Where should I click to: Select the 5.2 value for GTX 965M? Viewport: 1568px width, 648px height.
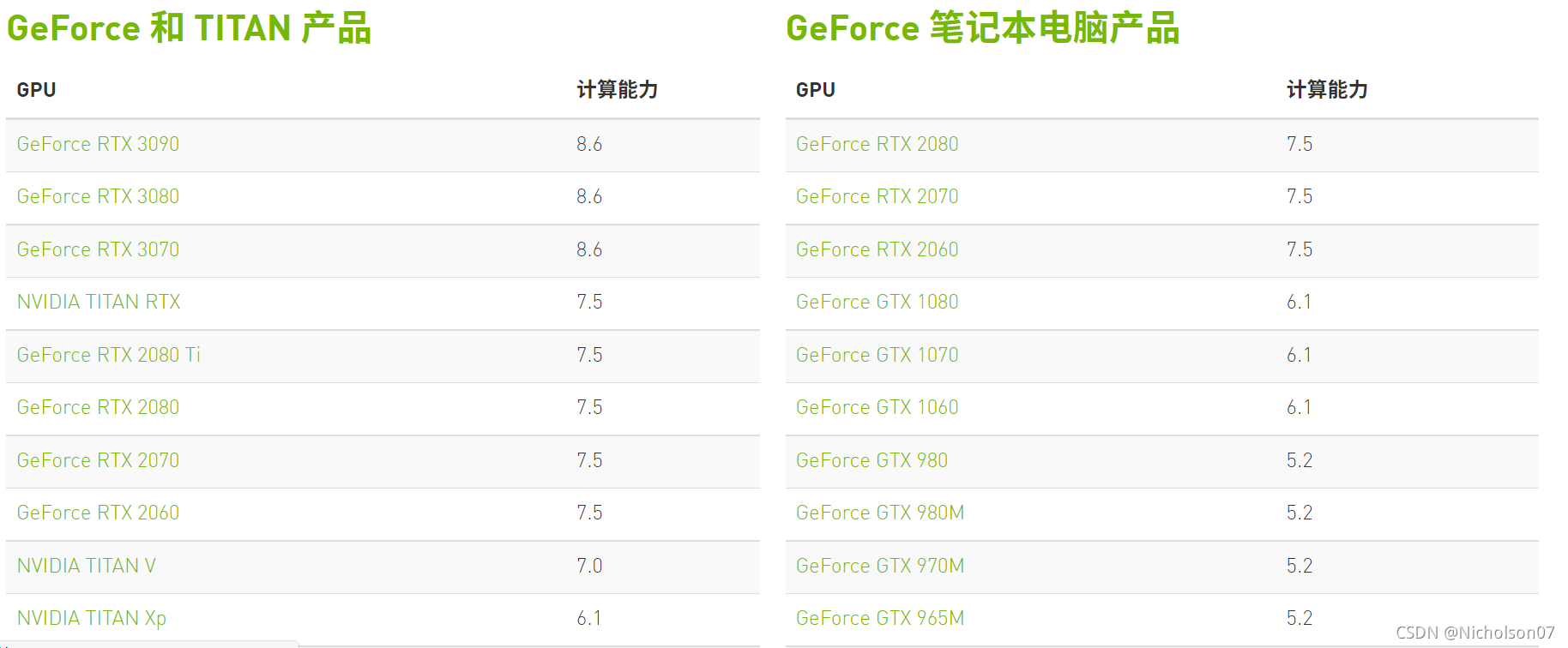[1300, 618]
